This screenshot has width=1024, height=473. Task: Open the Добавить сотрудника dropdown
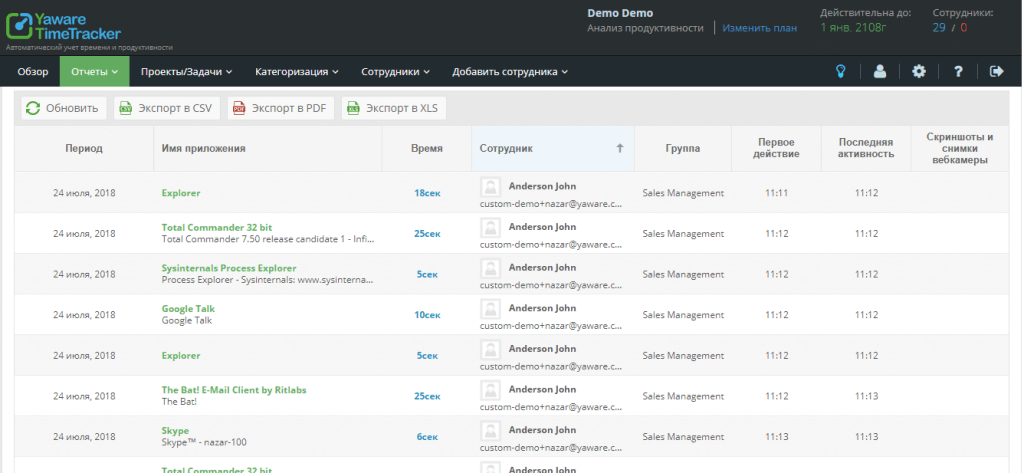(x=510, y=71)
